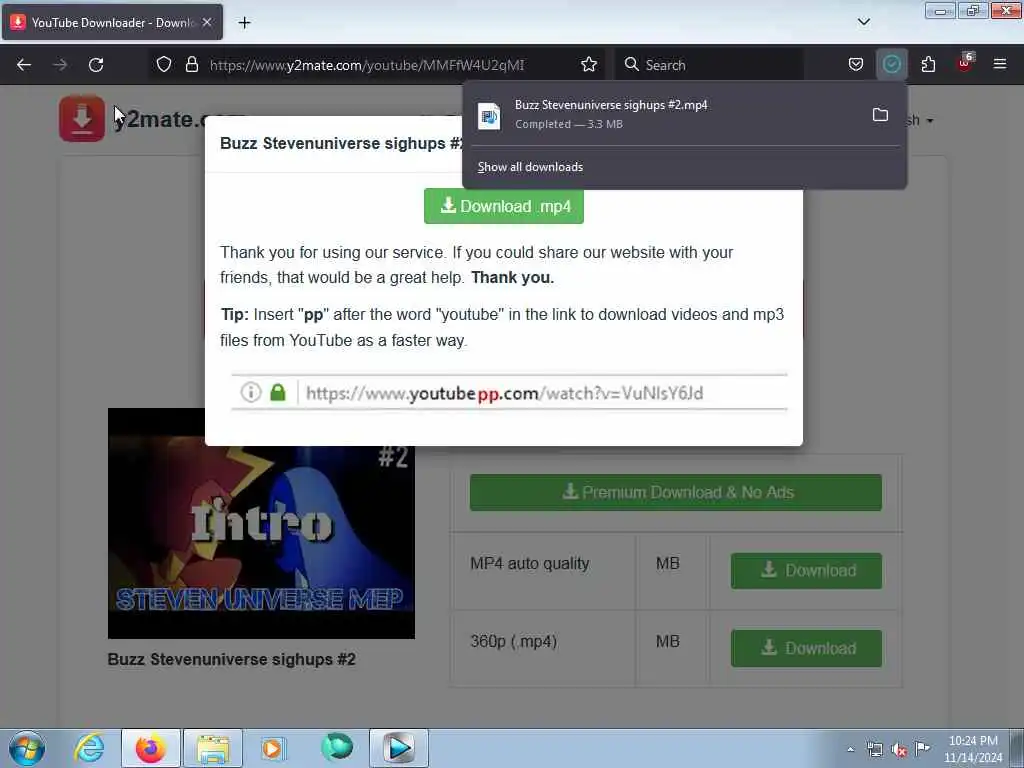The height and width of the screenshot is (768, 1024).
Task: Open a new browser tab
Action: coord(244,23)
